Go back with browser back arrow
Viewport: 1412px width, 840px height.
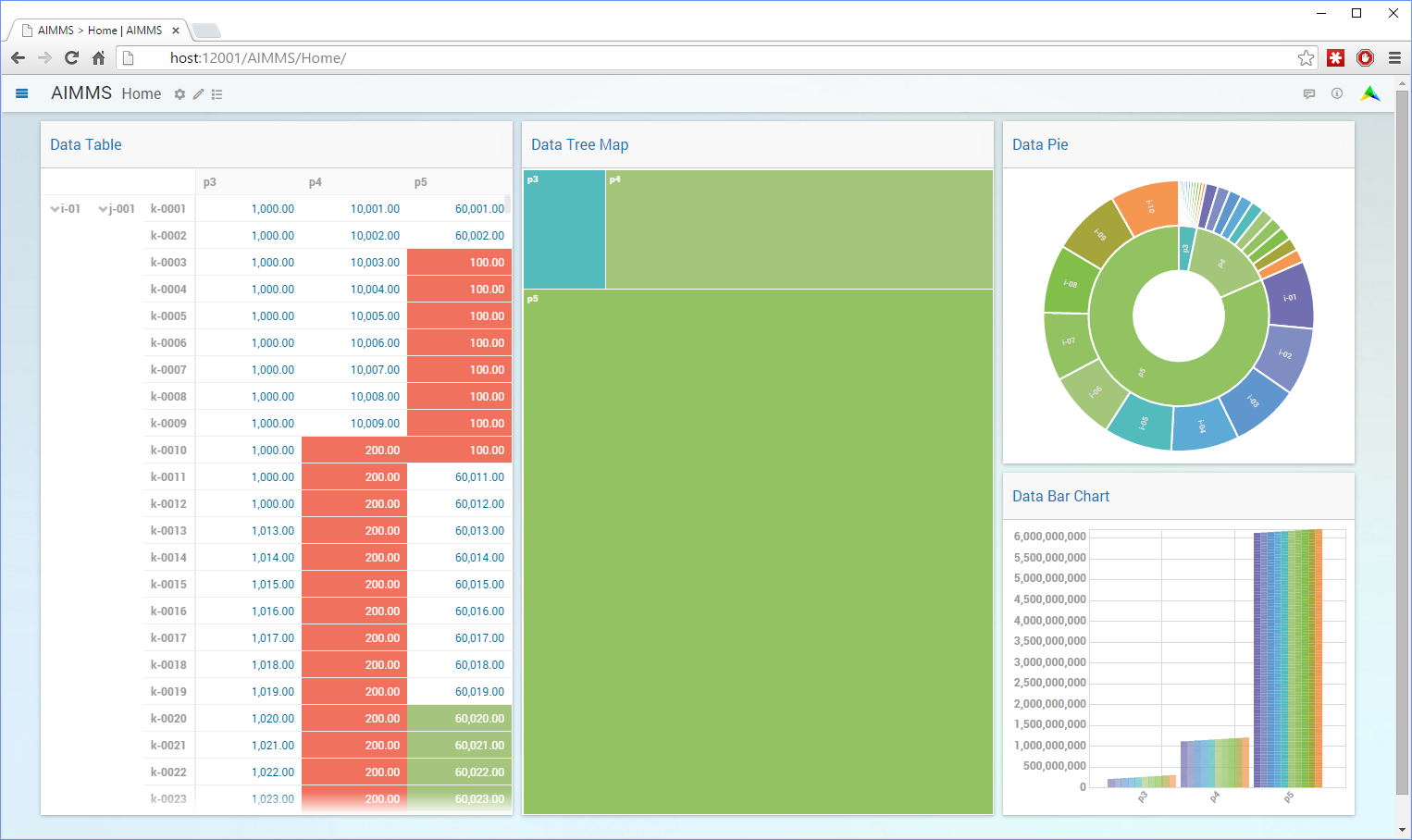(19, 57)
